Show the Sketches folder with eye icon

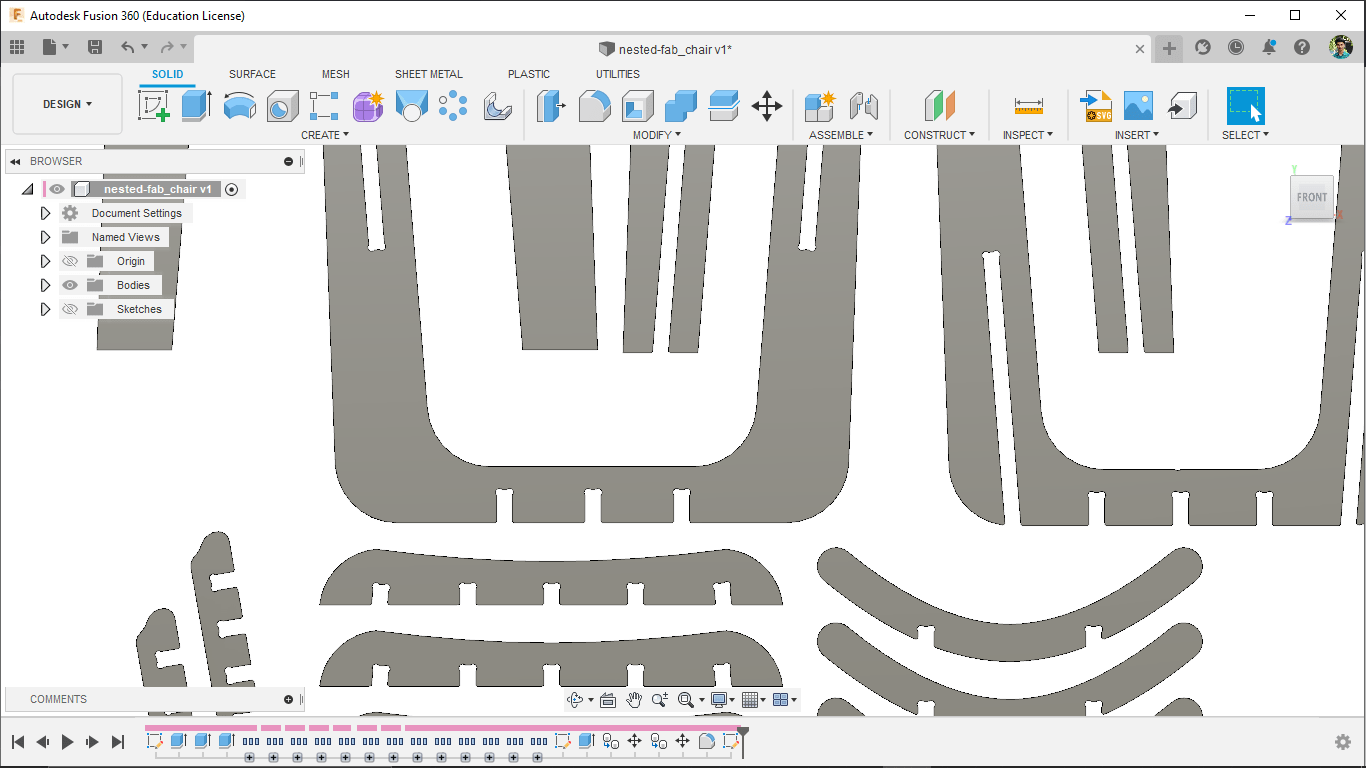click(x=70, y=309)
